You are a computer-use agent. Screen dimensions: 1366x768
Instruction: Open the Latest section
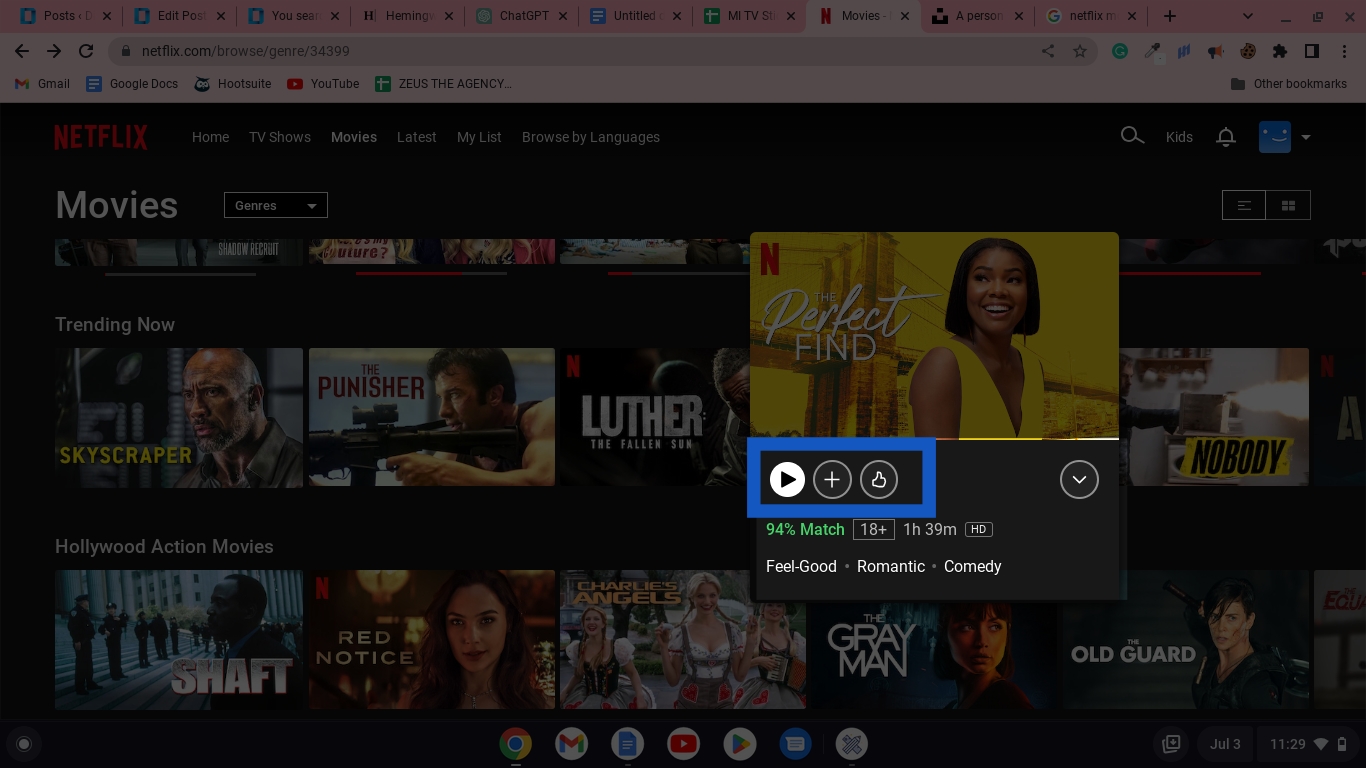click(416, 137)
